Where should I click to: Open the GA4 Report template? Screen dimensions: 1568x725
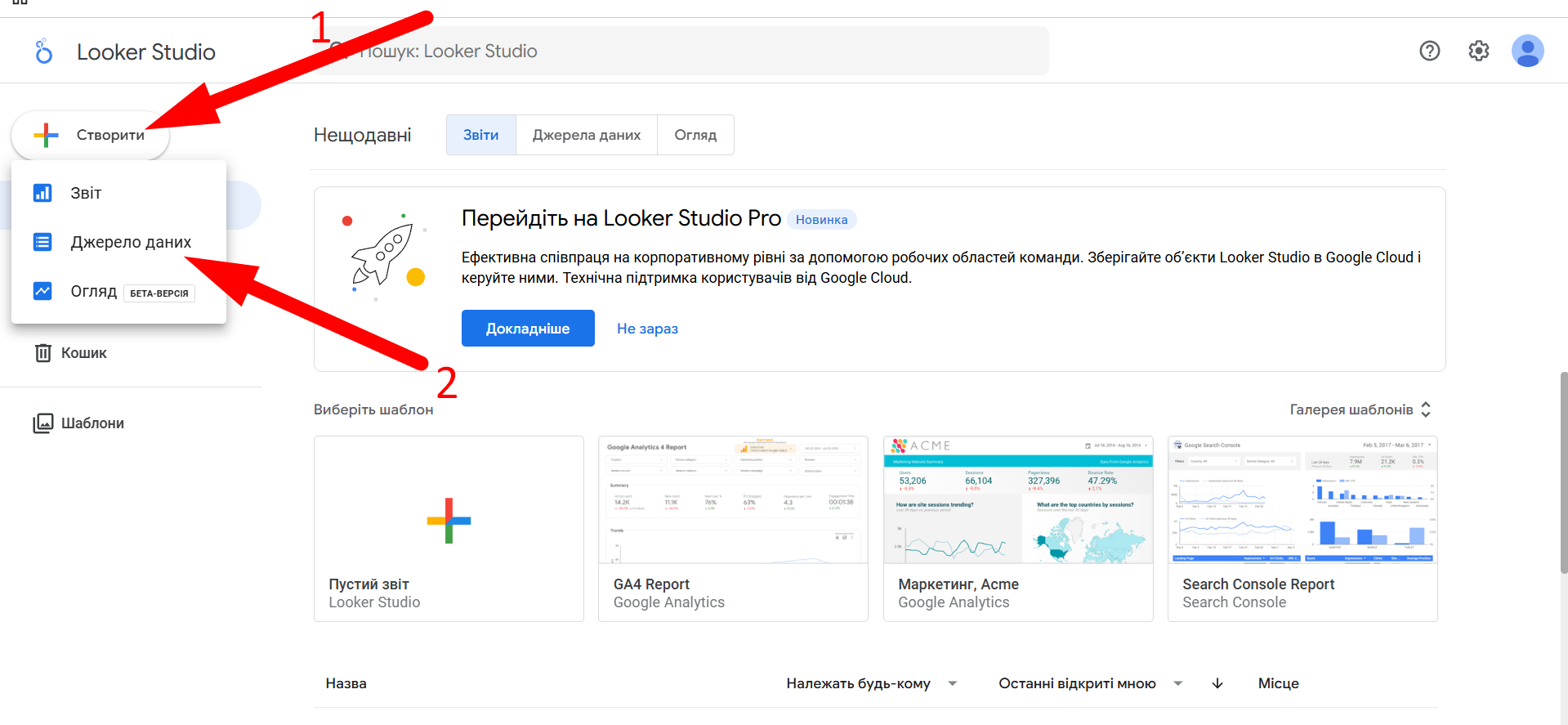pyautogui.click(x=733, y=529)
